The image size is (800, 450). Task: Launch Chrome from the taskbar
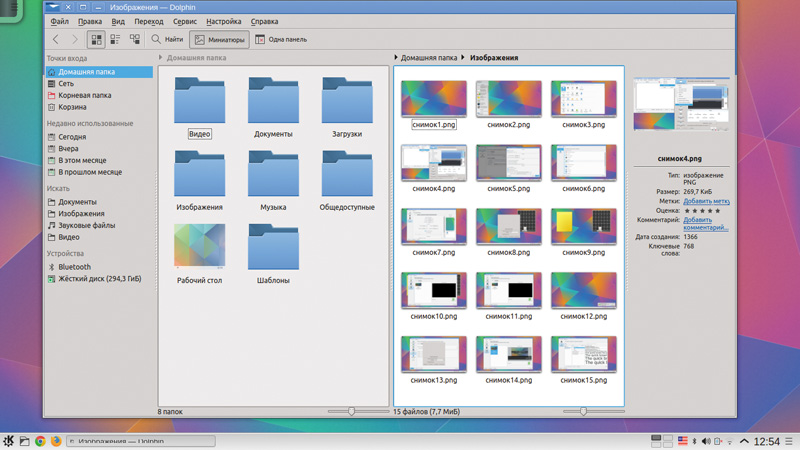pos(40,441)
